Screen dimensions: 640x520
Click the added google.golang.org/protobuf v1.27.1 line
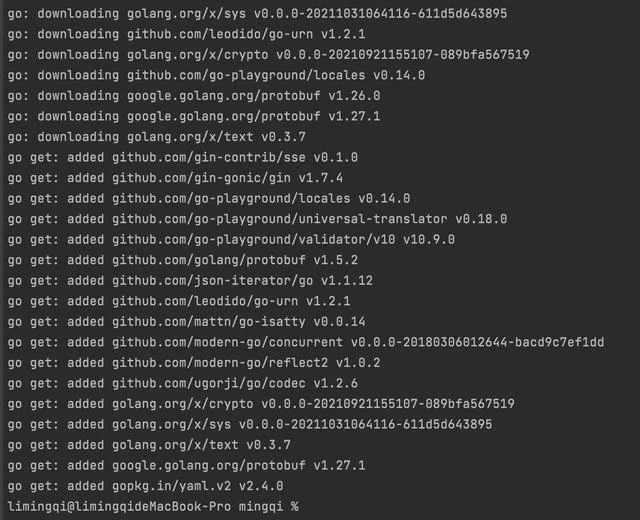pos(187,465)
